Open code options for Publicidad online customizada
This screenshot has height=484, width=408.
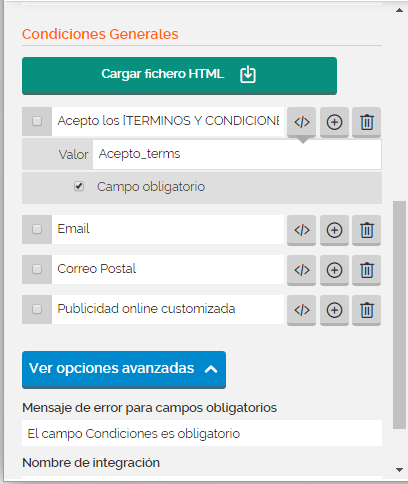tap(301, 310)
